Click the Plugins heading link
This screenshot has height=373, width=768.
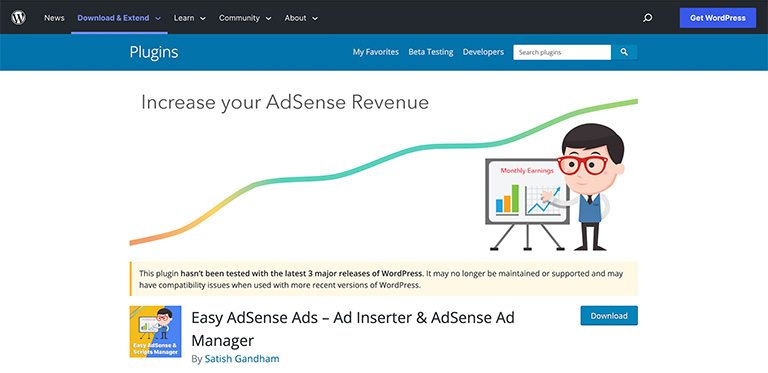click(154, 52)
